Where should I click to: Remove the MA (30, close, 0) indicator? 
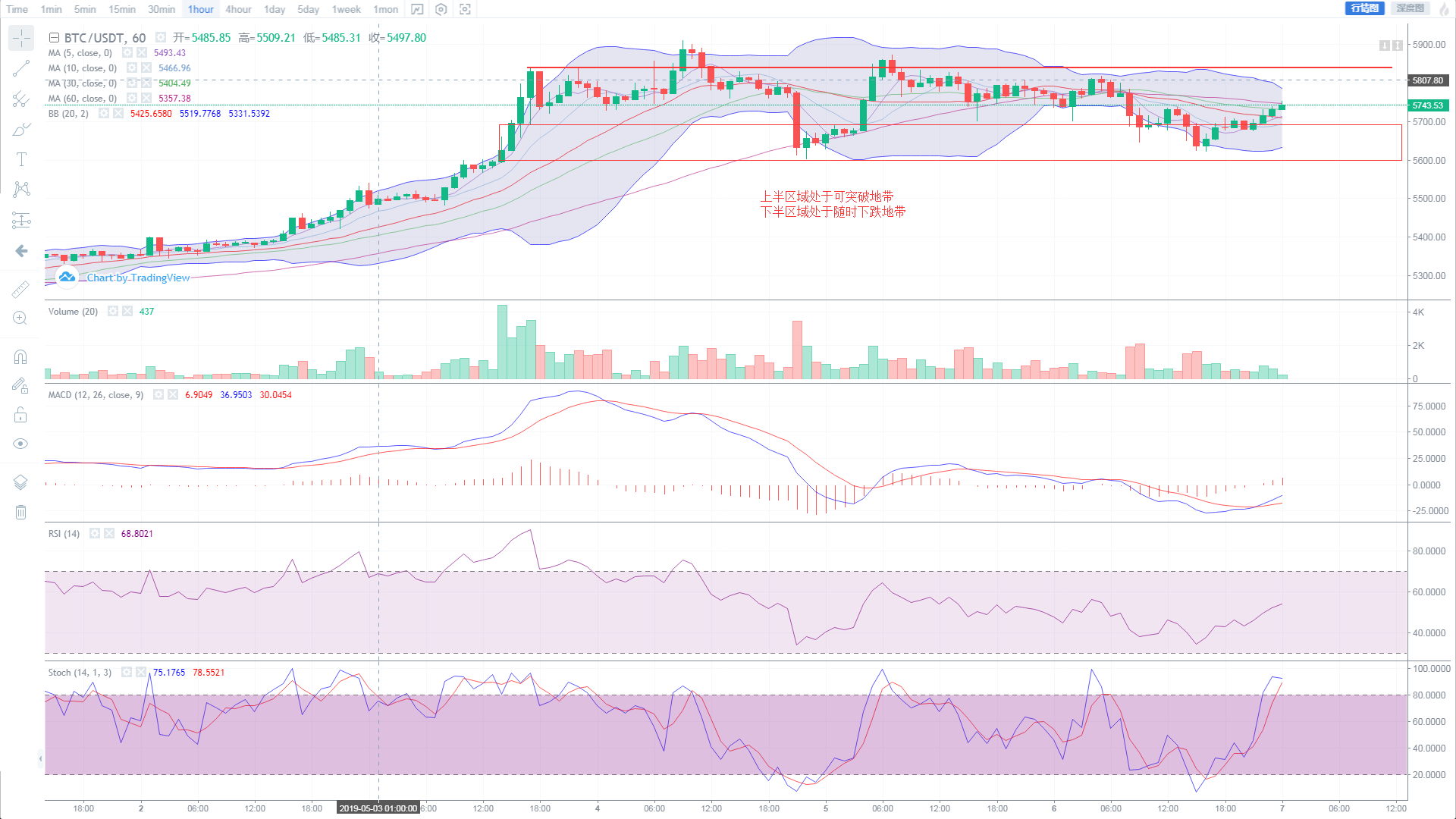(146, 83)
